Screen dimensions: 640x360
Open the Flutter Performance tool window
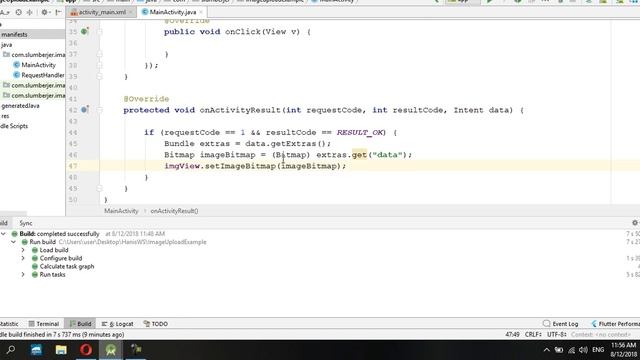pyautogui.click(x=615, y=324)
